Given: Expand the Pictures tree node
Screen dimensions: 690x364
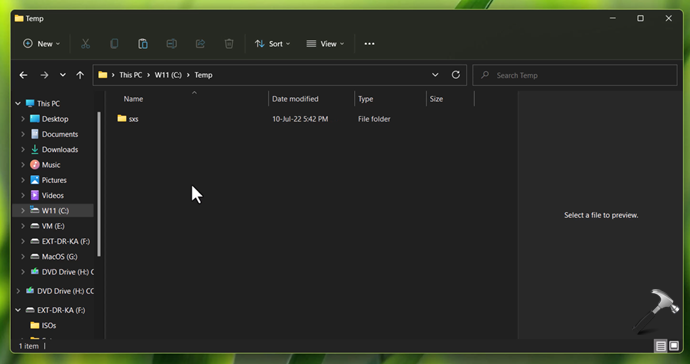Looking at the screenshot, I should pyautogui.click(x=23, y=180).
